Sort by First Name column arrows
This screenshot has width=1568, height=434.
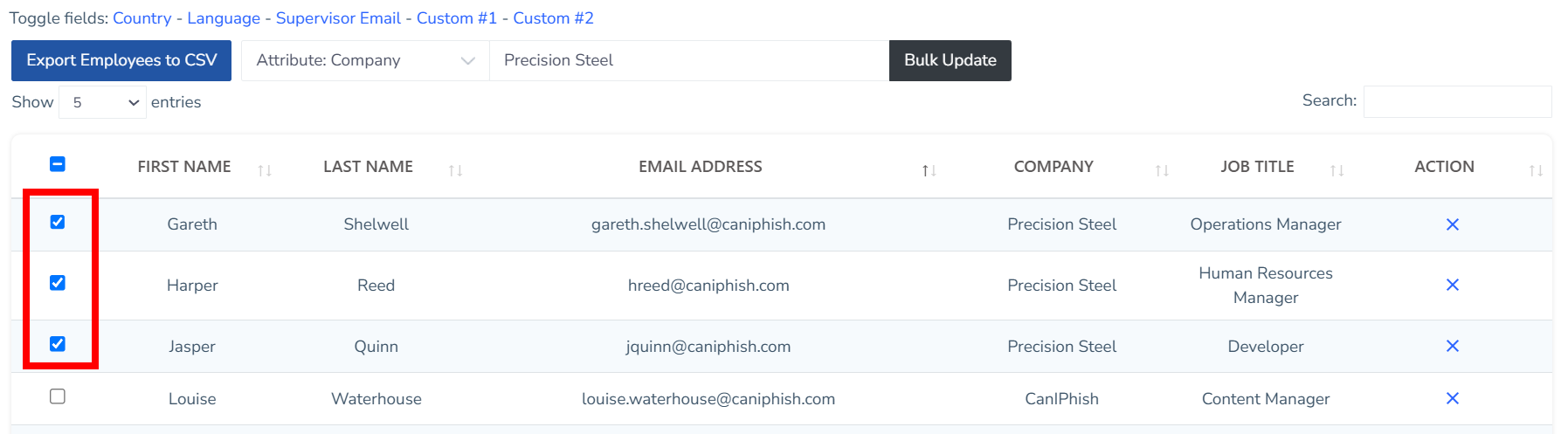point(265,170)
